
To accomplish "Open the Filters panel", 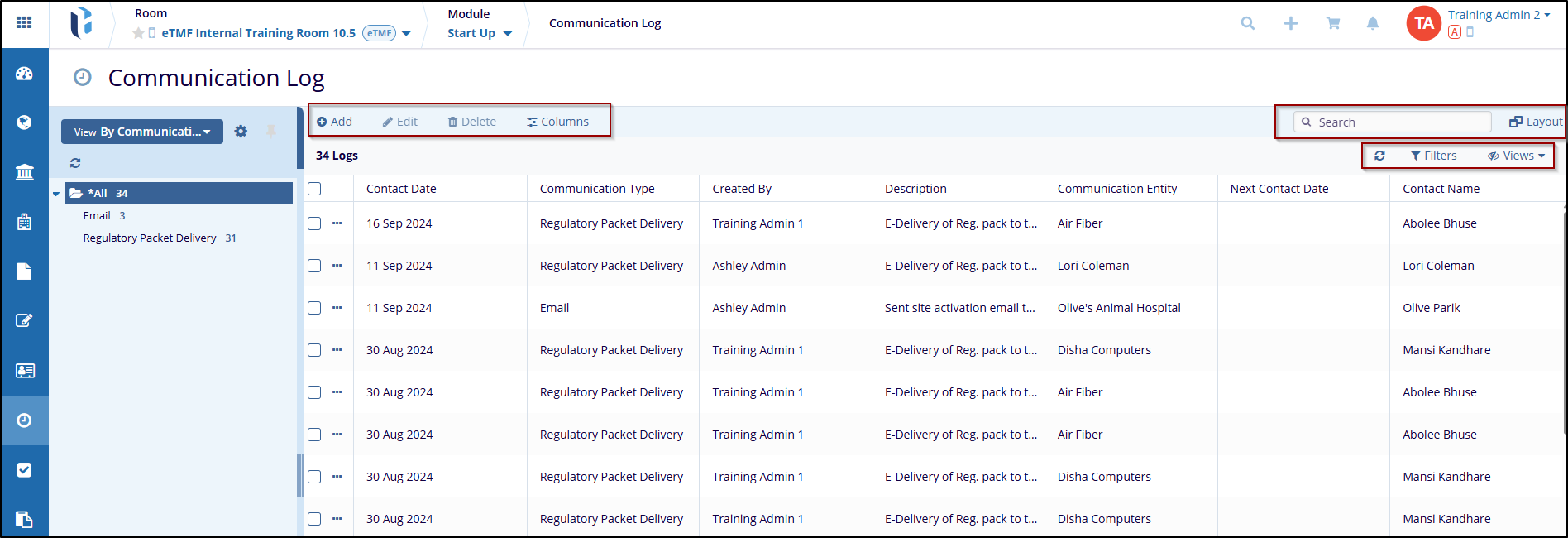I will (x=1434, y=156).
